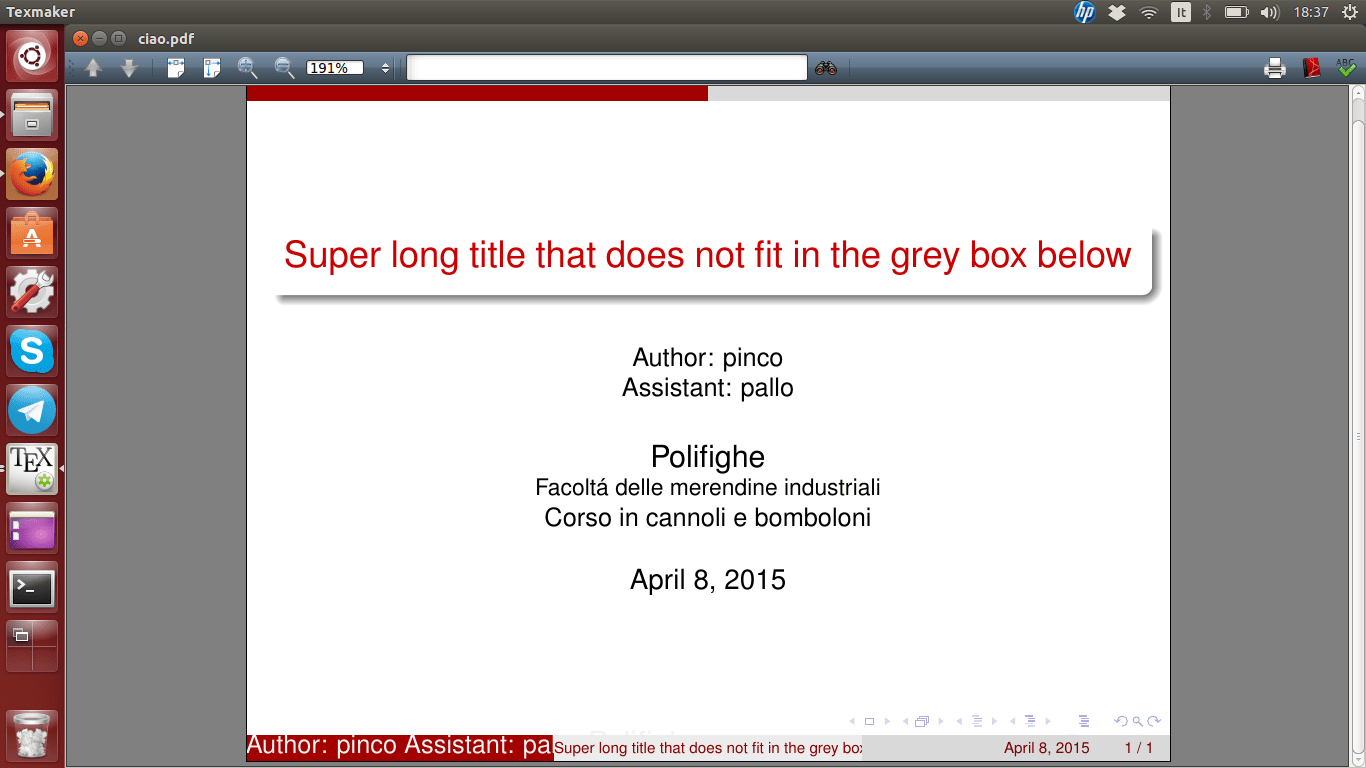Click the beamer go-forward curved arrow
This screenshot has width=1366, height=768.
click(1154, 721)
